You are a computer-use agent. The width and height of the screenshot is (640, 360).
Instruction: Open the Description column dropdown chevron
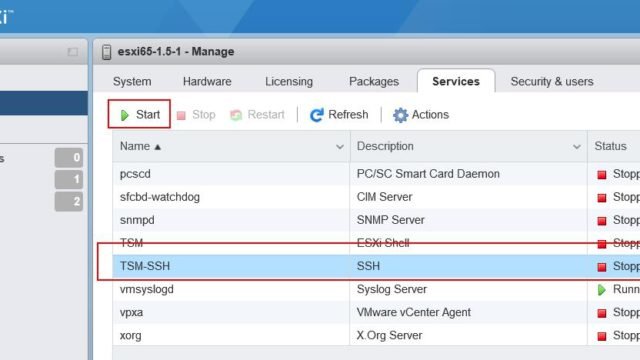coord(576,147)
